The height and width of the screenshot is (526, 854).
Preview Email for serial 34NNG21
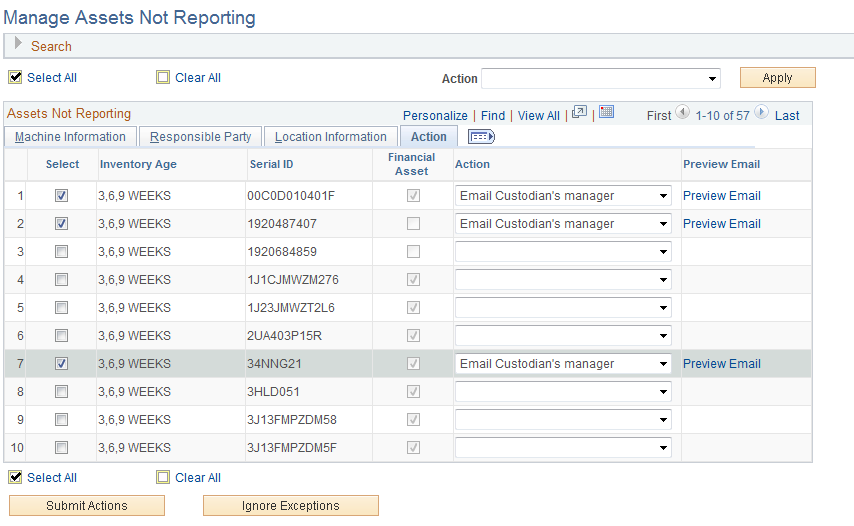point(722,364)
